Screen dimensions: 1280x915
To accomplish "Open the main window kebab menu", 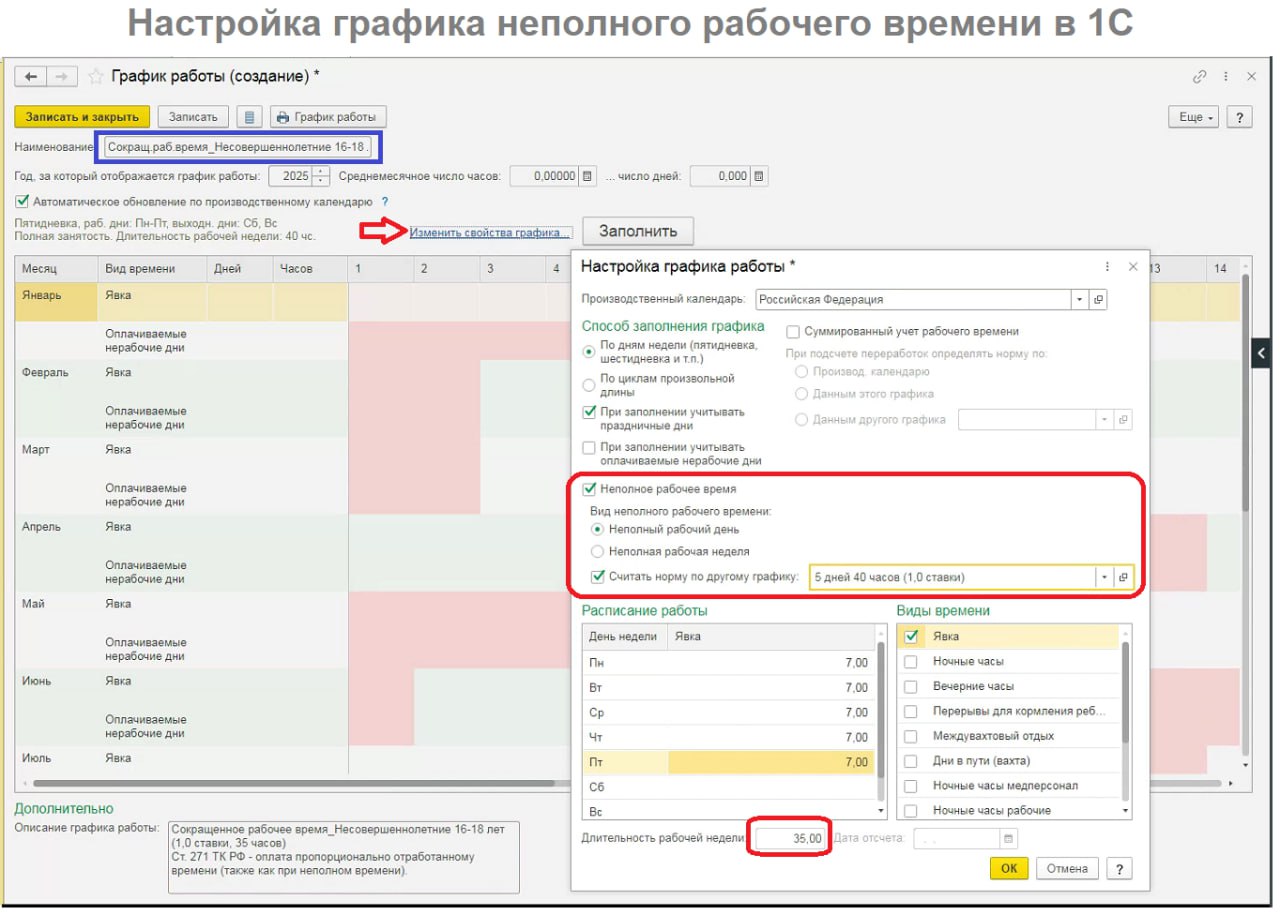I will click(1227, 76).
